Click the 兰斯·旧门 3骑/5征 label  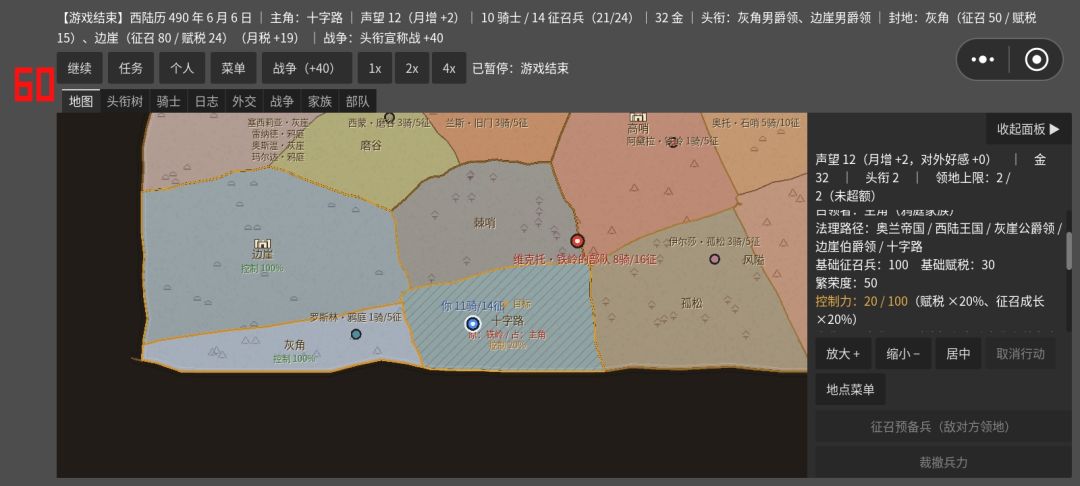coord(486,123)
